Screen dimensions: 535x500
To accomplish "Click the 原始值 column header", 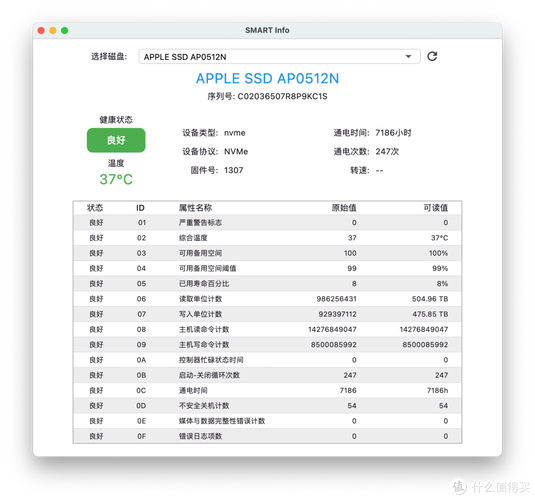I will [344, 208].
